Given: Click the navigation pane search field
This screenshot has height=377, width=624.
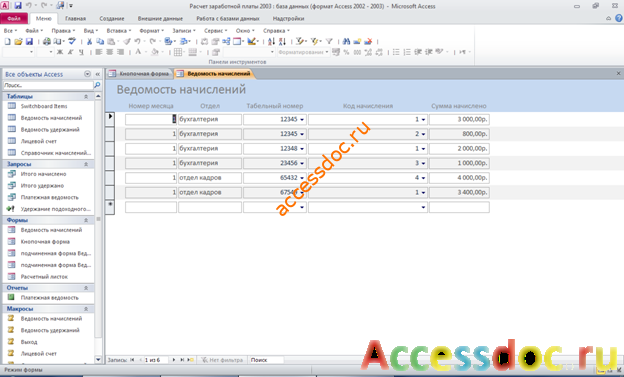Looking at the screenshot, I should [x=48, y=85].
